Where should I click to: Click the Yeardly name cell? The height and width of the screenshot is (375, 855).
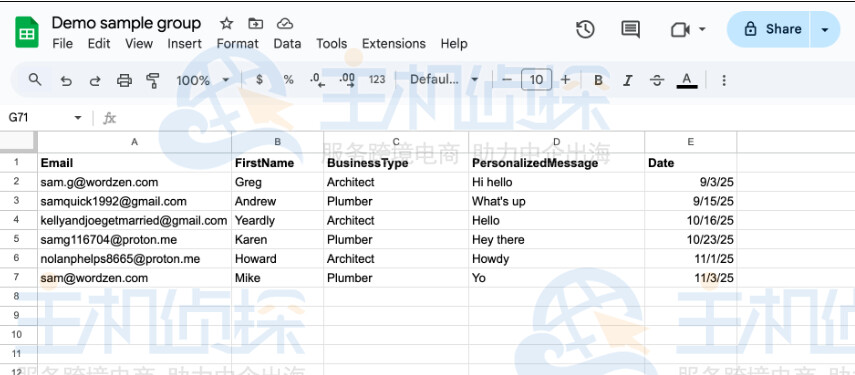tap(278, 220)
